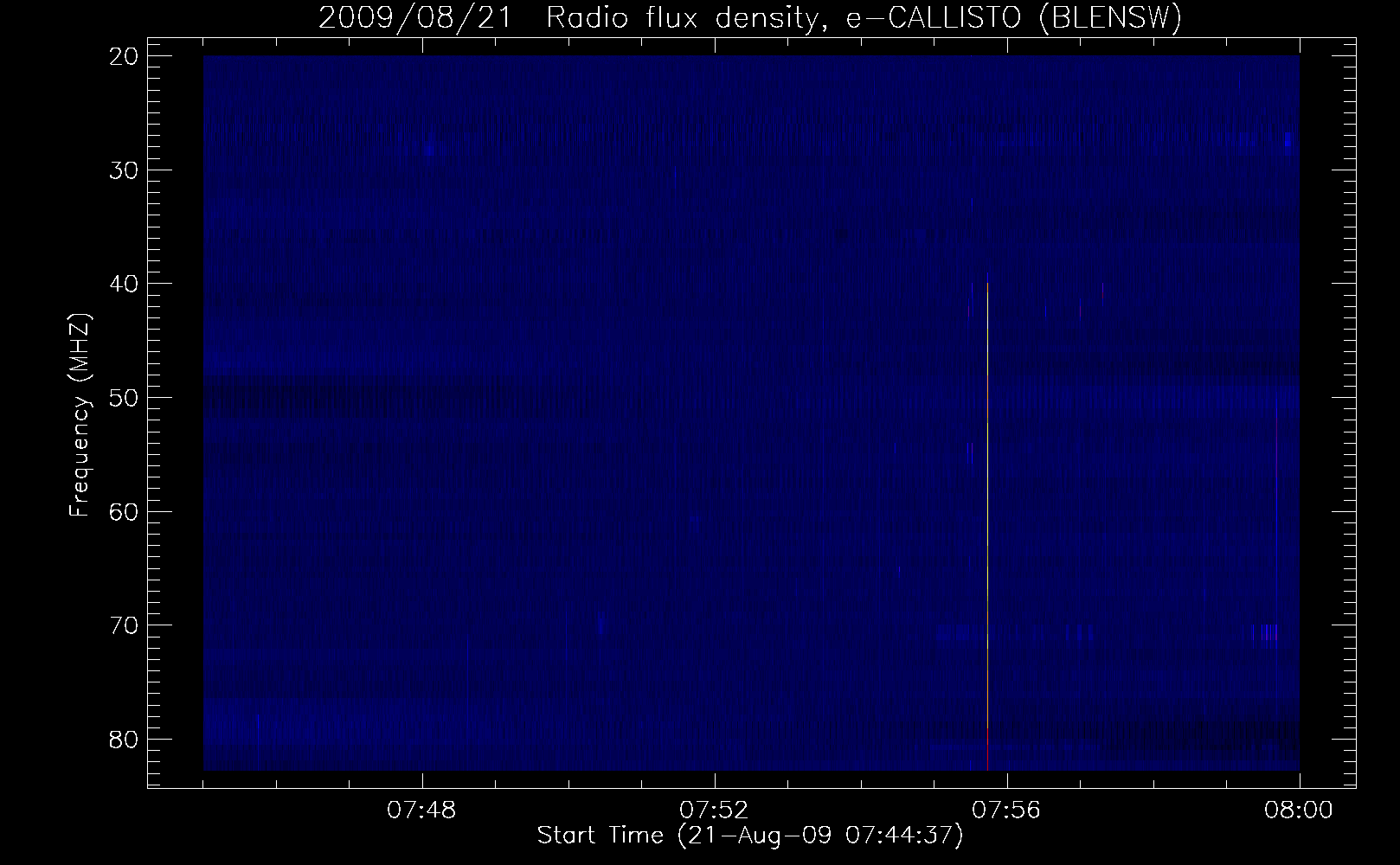Click the 60 frequency tick label

[122, 511]
